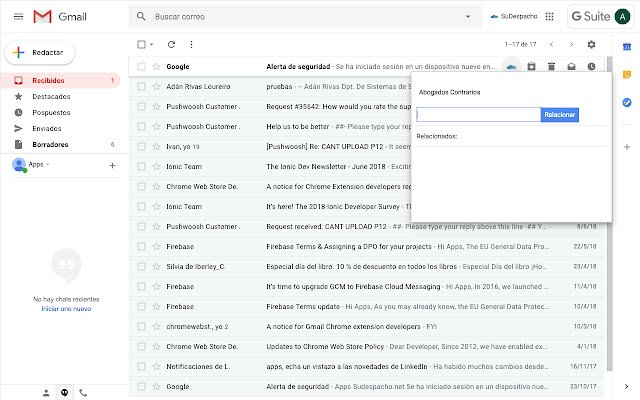Image resolution: width=640 pixels, height=400 pixels.
Task: Click the Buscar correo search field
Action: coord(306,16)
